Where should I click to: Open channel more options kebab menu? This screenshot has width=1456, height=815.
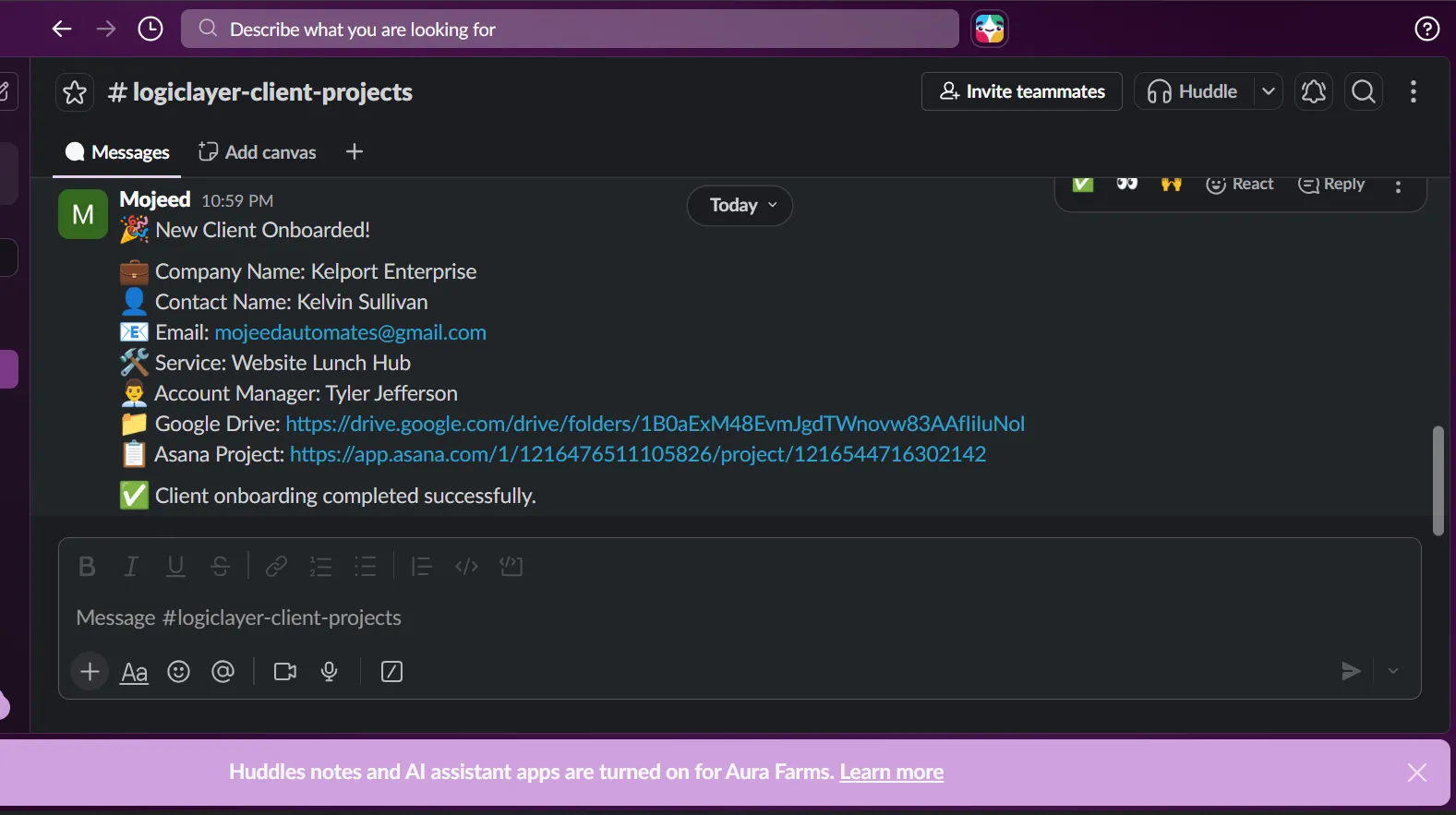click(1414, 91)
